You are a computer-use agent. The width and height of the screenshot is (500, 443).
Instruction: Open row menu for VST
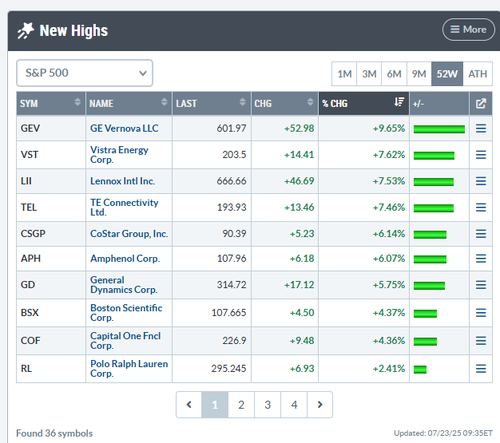tap(481, 155)
